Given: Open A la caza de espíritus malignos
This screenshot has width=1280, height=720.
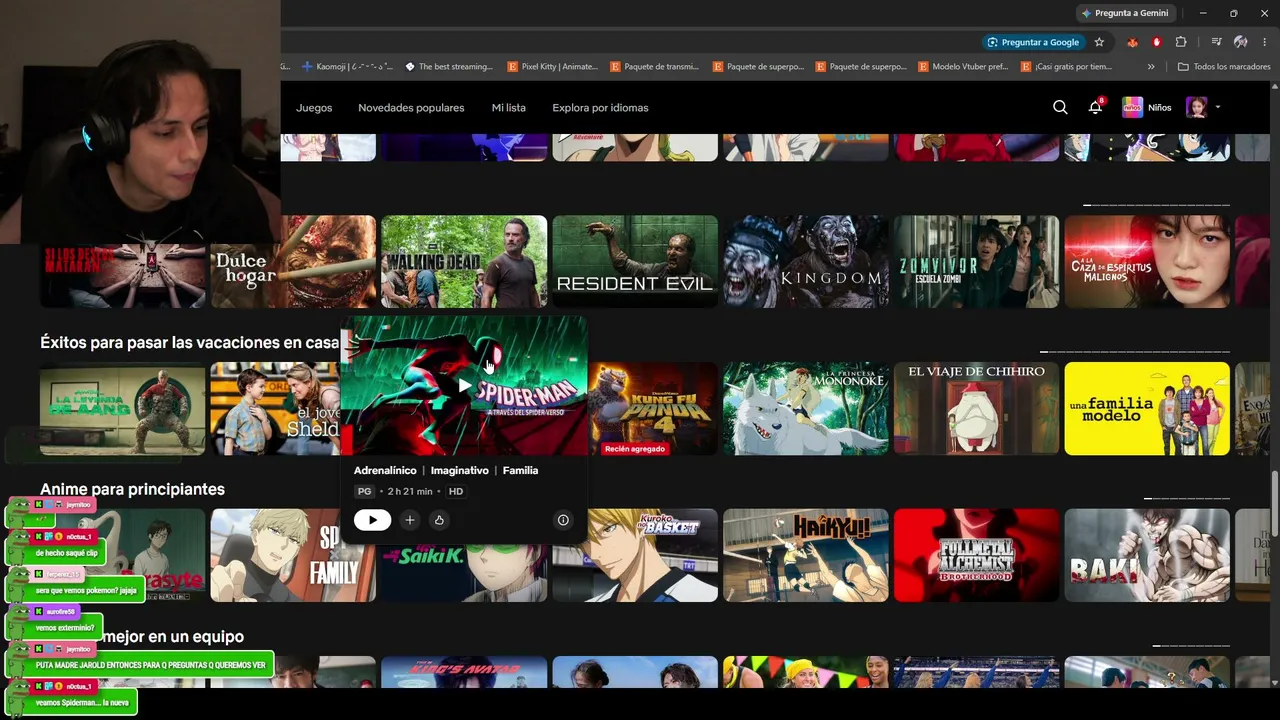Looking at the screenshot, I should tap(1147, 261).
